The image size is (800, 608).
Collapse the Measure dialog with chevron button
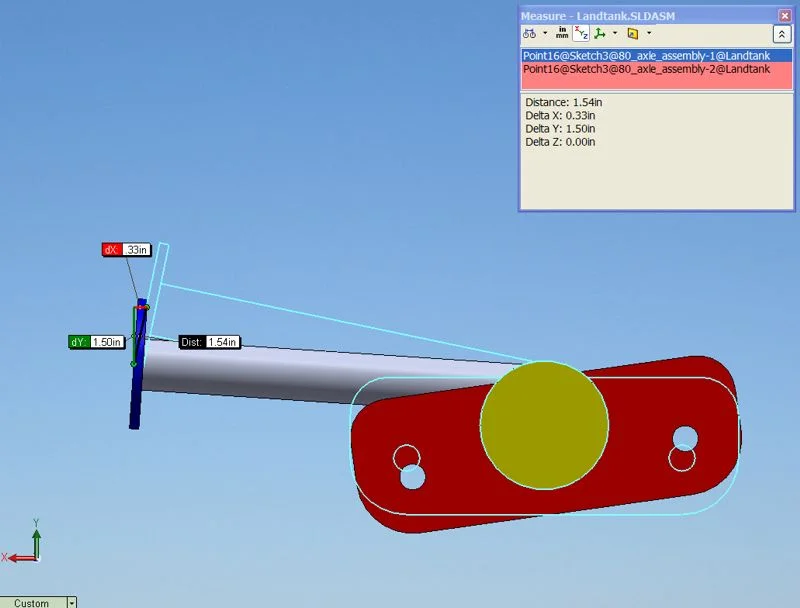tap(782, 34)
